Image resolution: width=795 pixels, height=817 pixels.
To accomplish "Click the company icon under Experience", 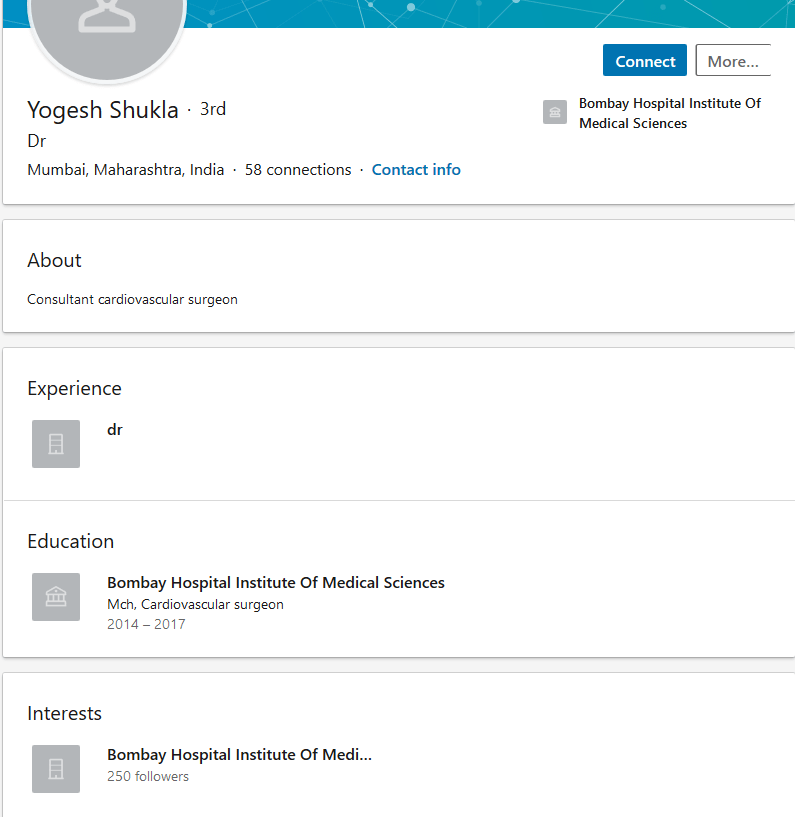I will click(x=56, y=444).
